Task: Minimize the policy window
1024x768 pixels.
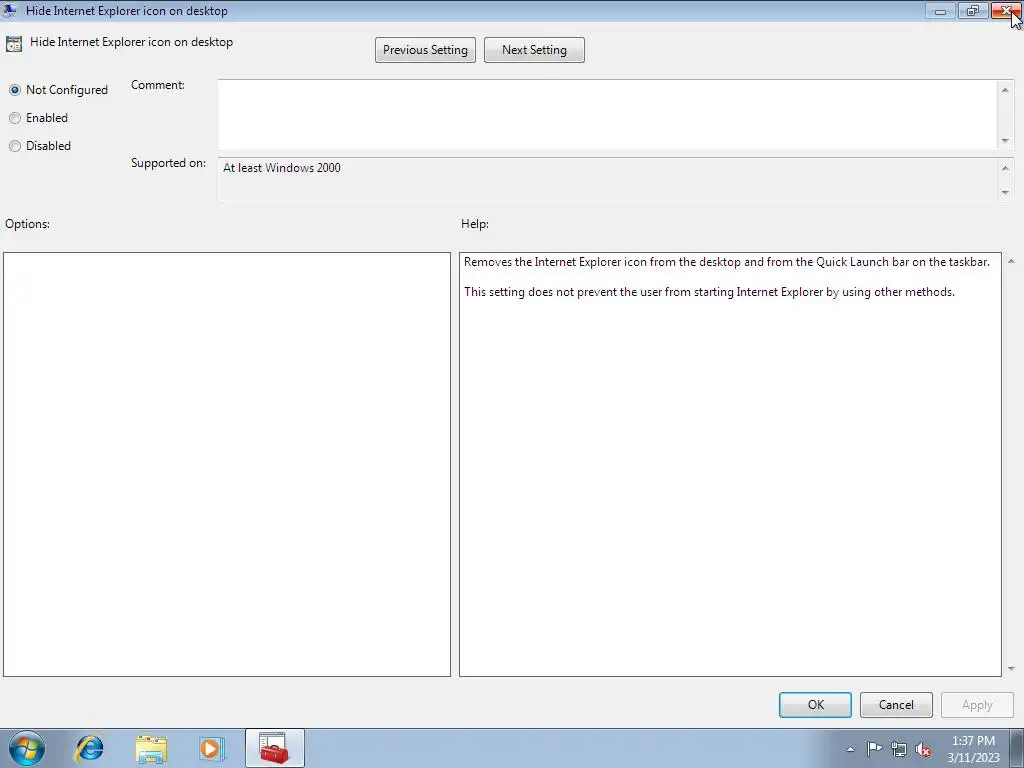Action: 940,11
